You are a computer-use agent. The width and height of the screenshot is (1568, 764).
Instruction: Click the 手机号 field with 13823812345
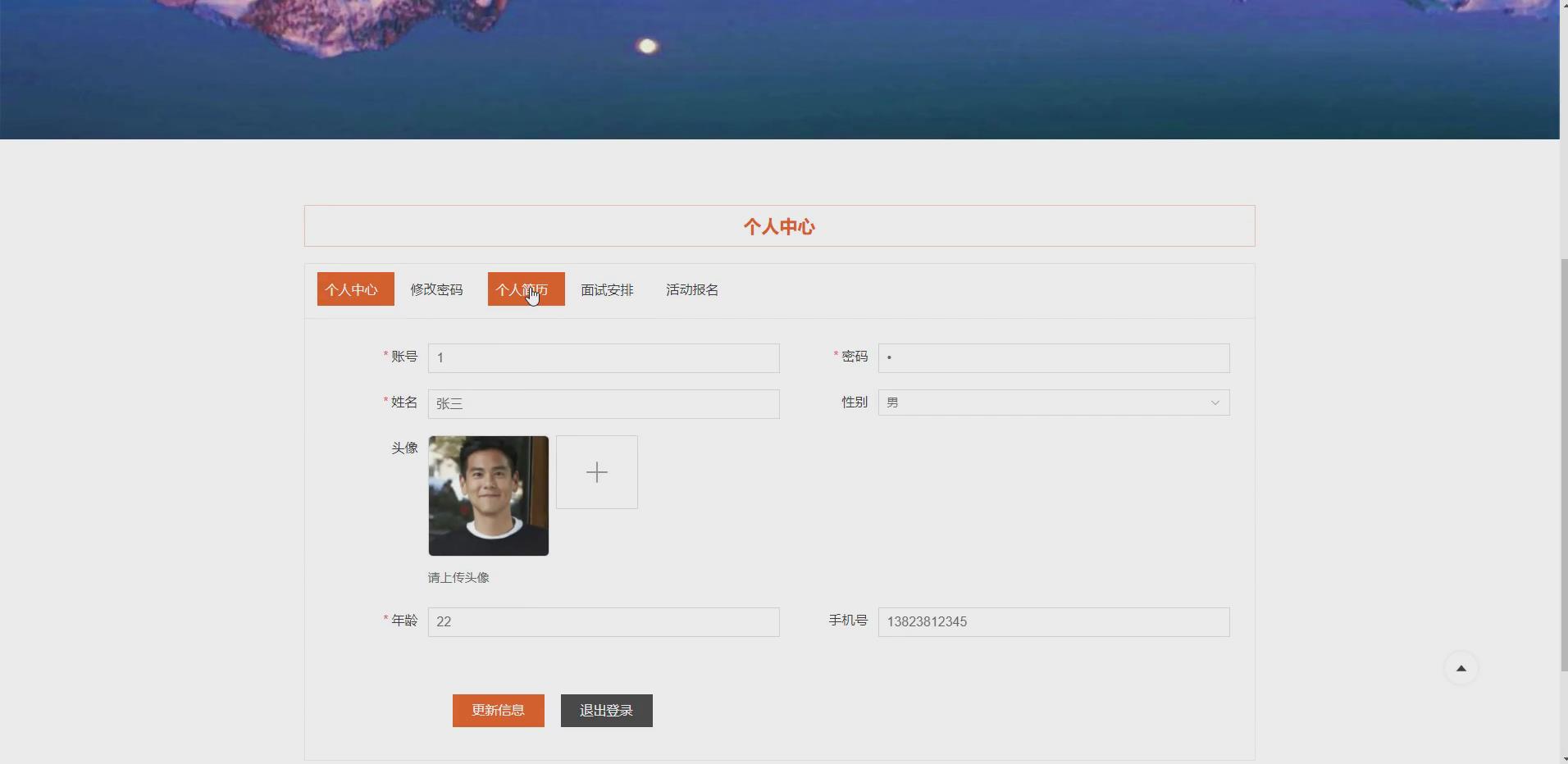tap(1054, 622)
